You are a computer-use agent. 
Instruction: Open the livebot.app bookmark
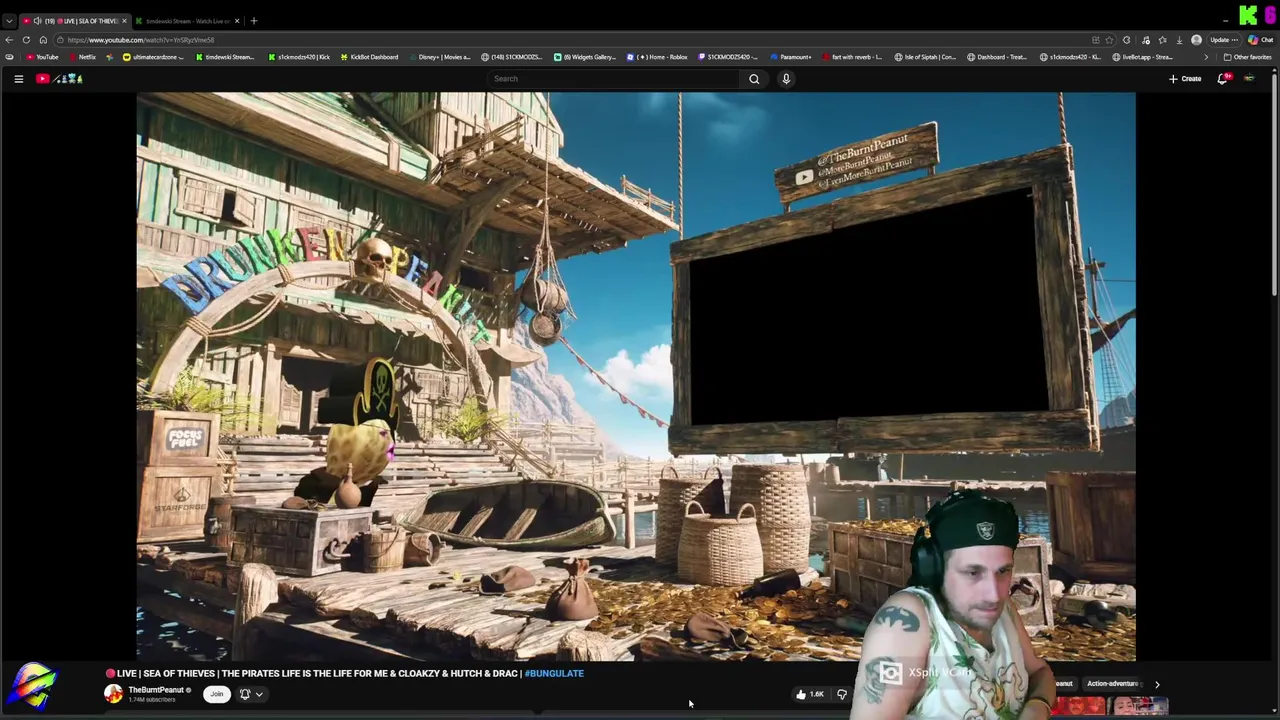(x=1143, y=57)
